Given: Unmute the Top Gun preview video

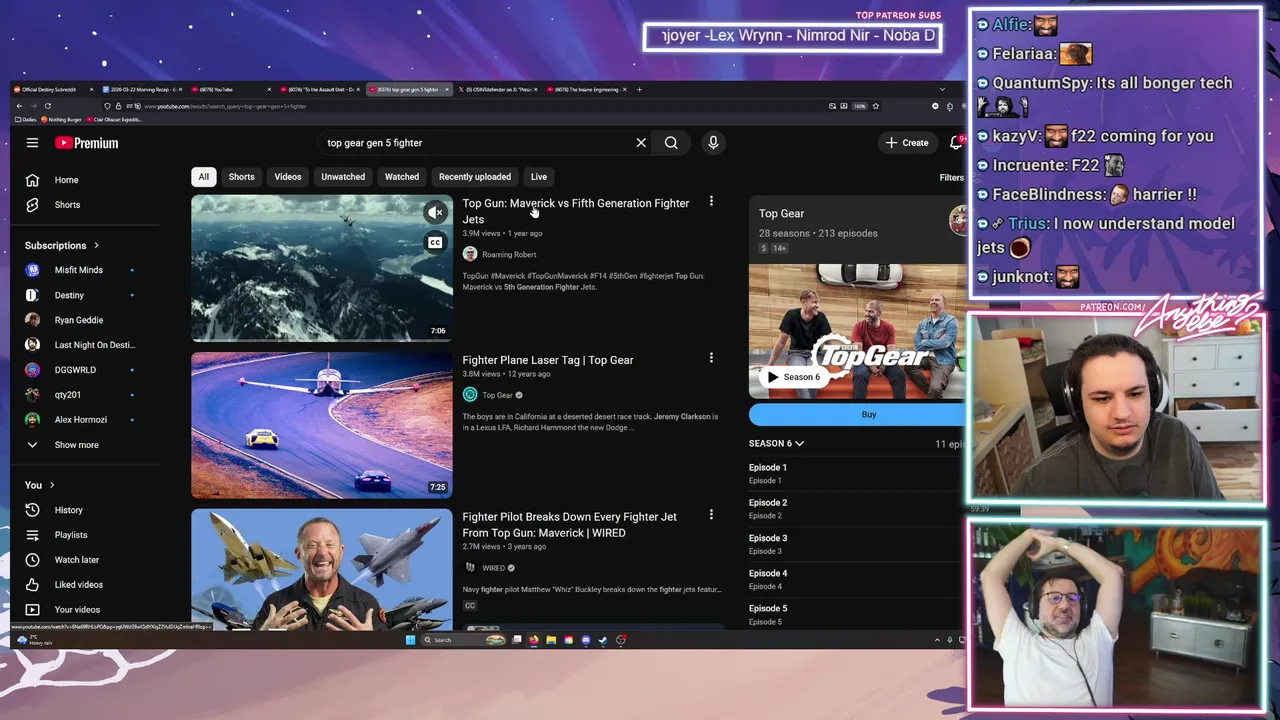Looking at the screenshot, I should [435, 212].
